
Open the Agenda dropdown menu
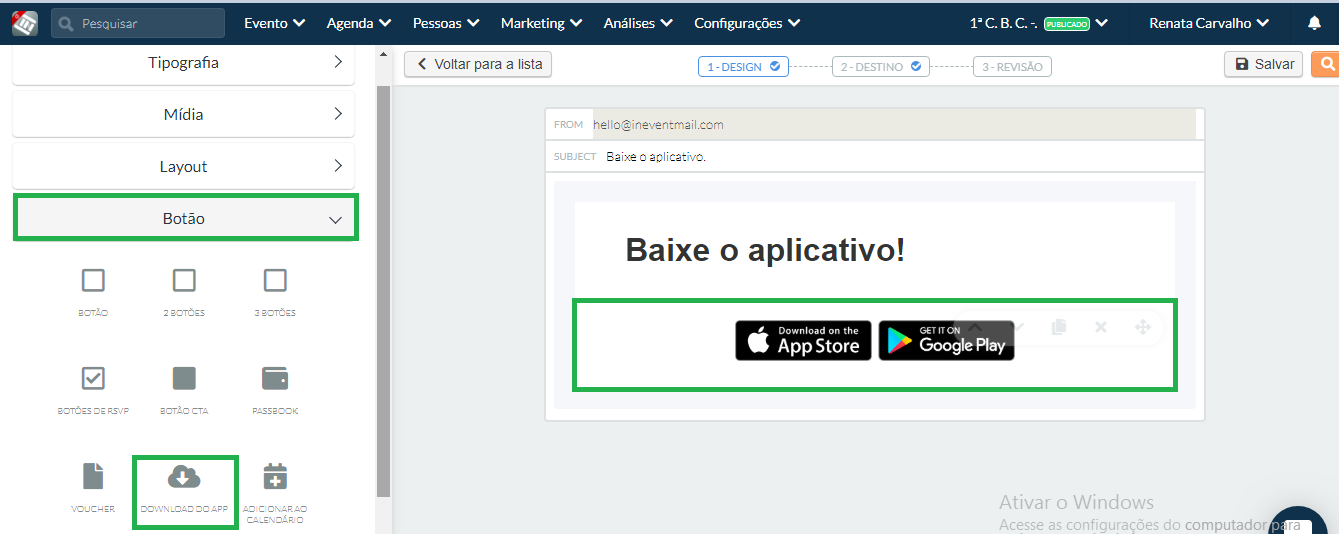(x=358, y=23)
